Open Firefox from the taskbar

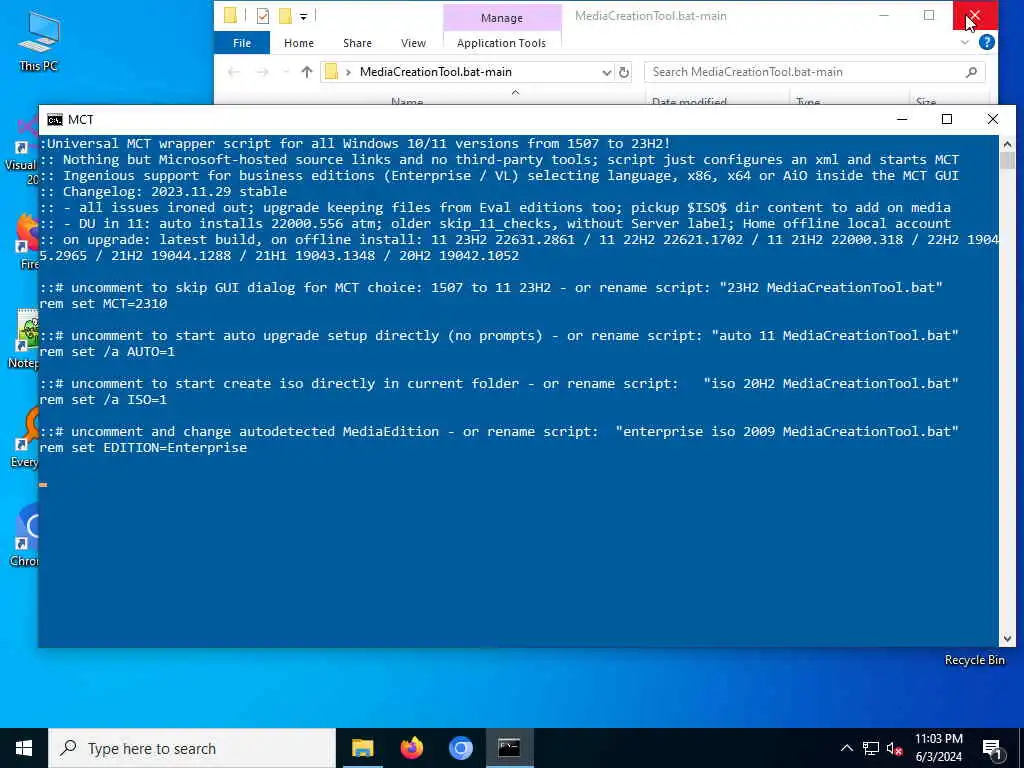(411, 748)
